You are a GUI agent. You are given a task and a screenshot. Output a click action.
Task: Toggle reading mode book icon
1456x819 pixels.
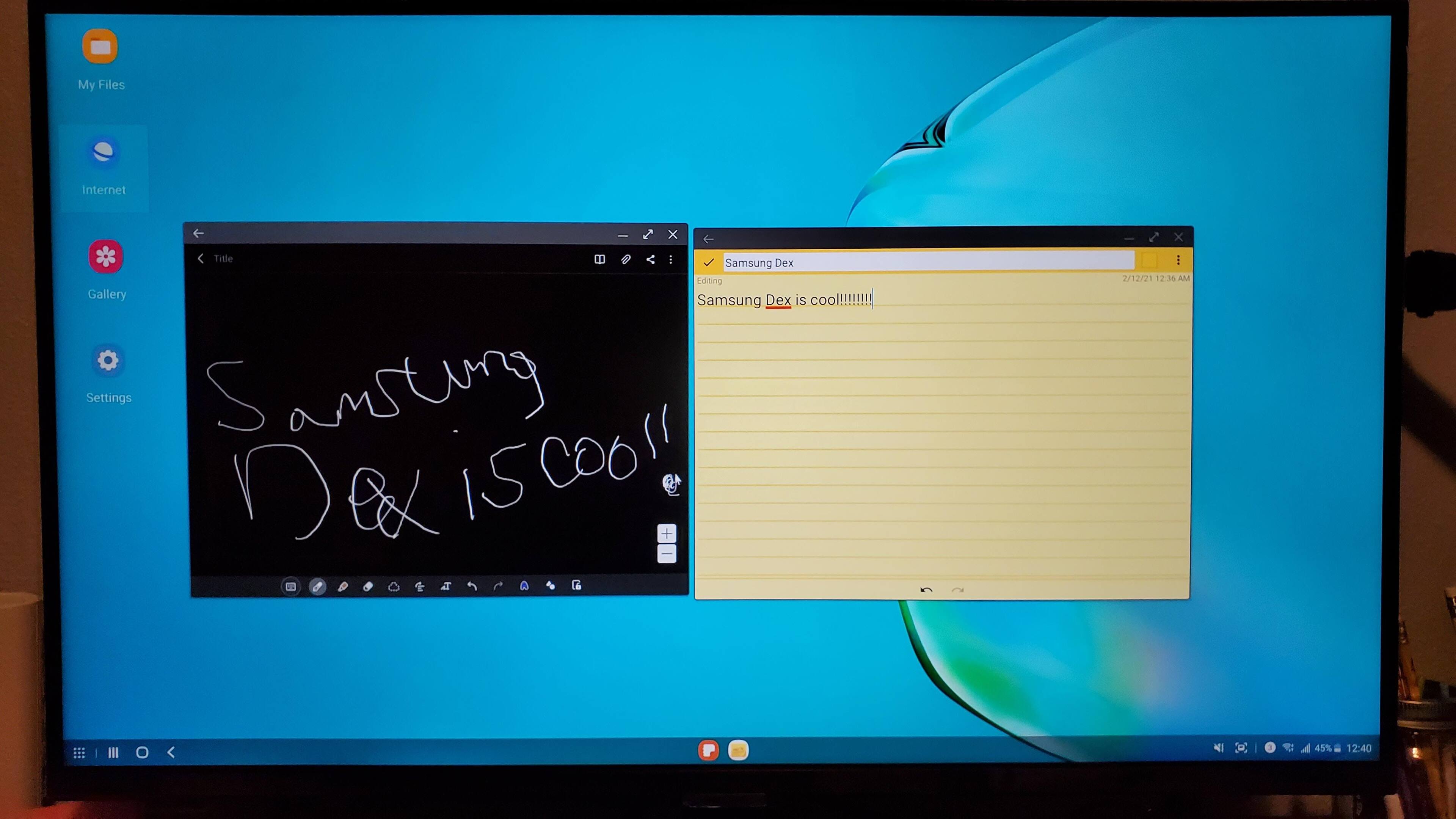pyautogui.click(x=600, y=259)
